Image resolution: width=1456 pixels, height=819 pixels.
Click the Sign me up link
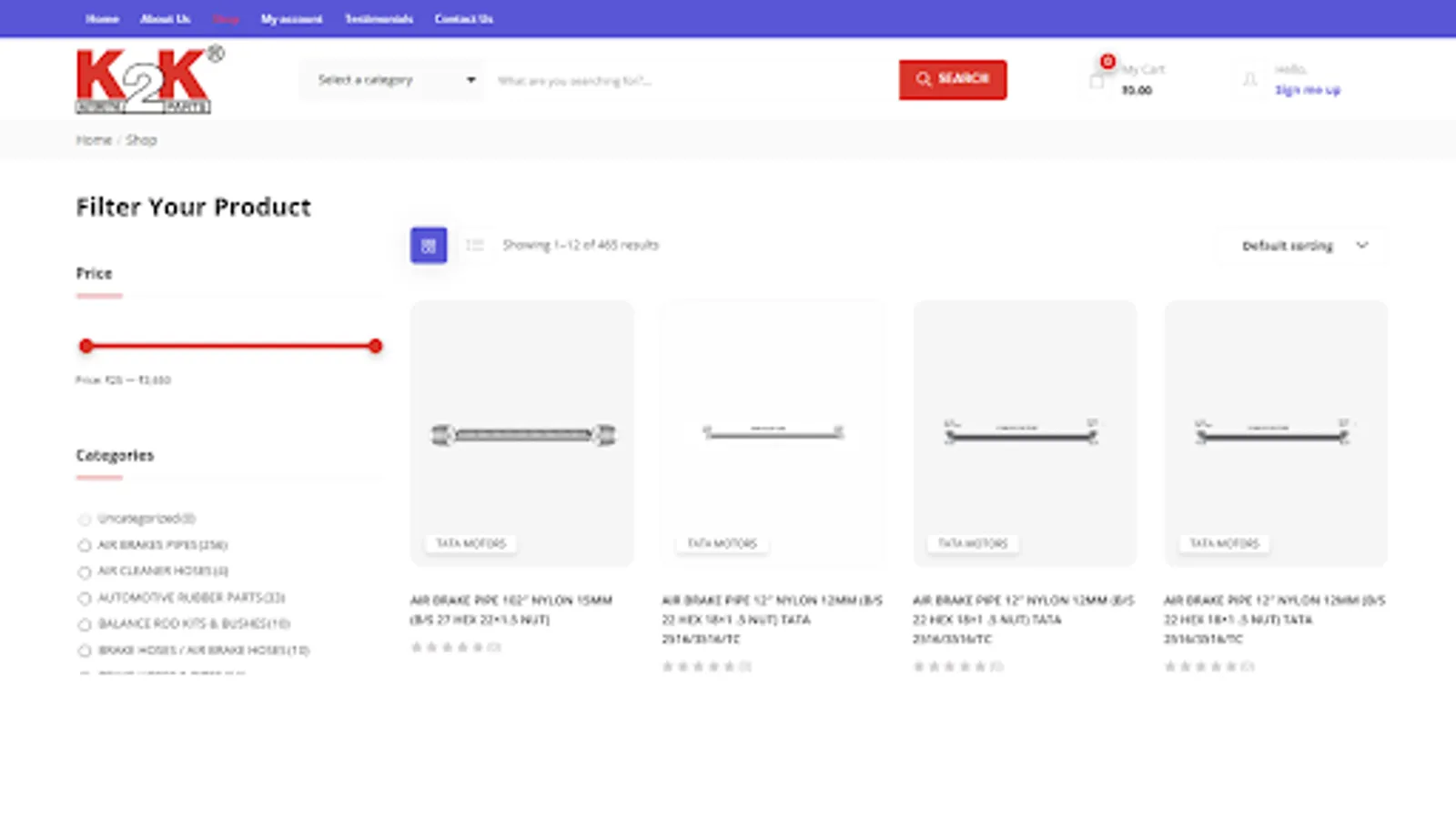click(x=1308, y=90)
